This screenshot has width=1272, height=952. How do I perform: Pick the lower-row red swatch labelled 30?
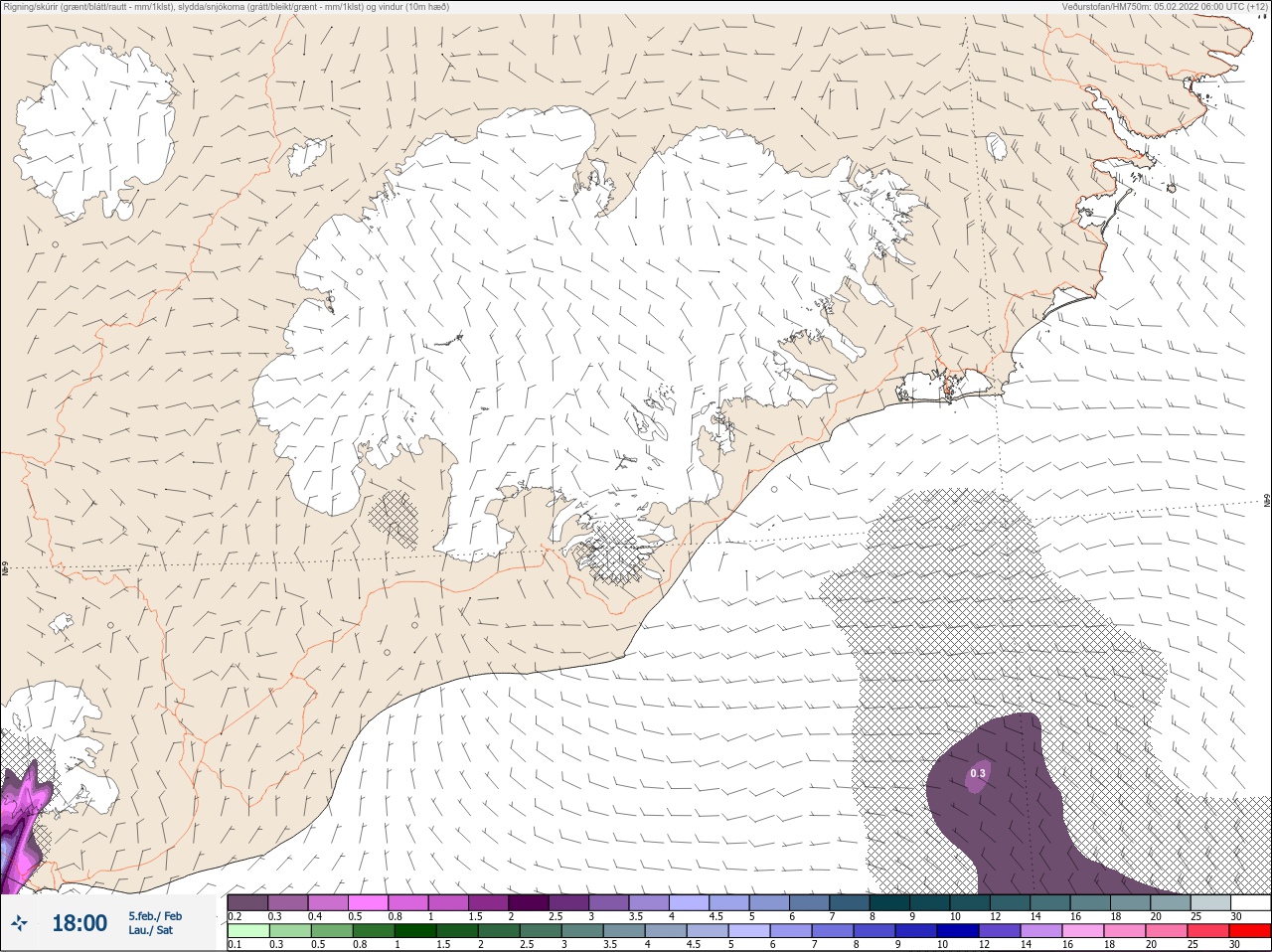click(x=1250, y=931)
